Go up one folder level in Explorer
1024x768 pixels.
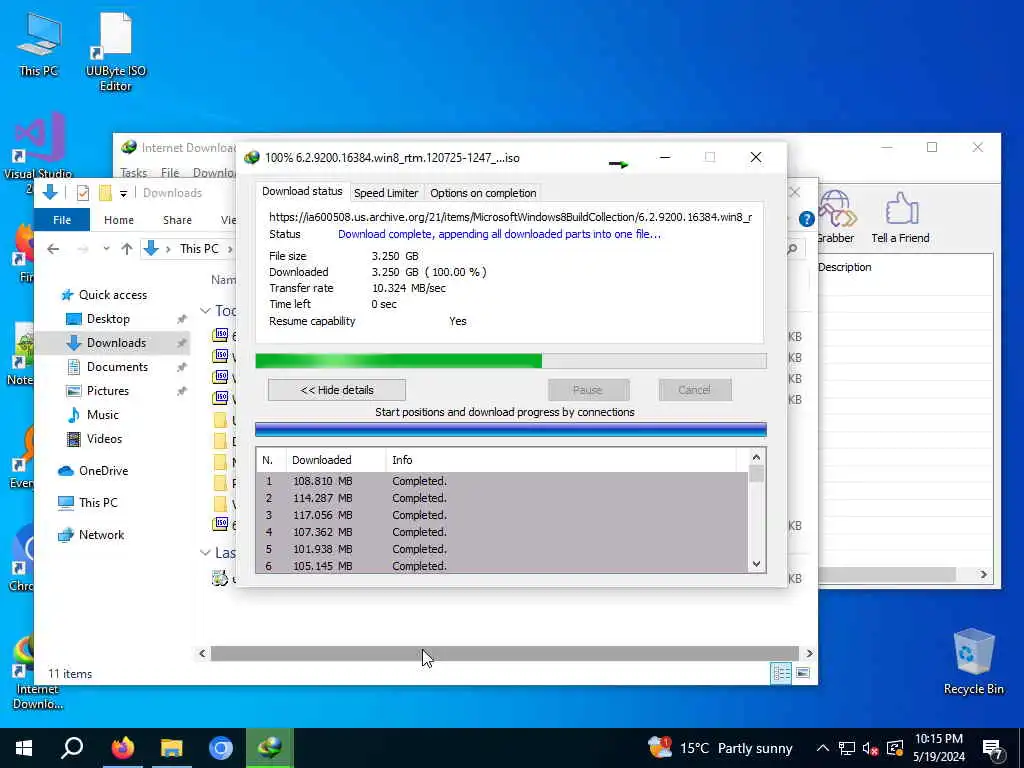[x=127, y=249]
